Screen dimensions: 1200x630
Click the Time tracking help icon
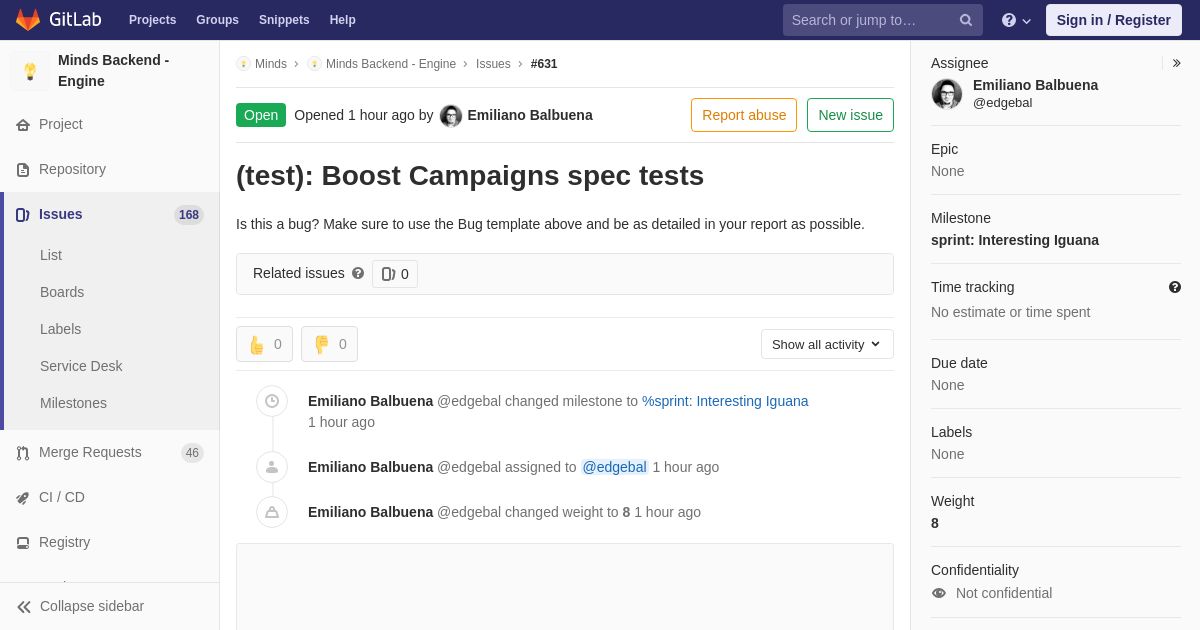pyautogui.click(x=1175, y=287)
